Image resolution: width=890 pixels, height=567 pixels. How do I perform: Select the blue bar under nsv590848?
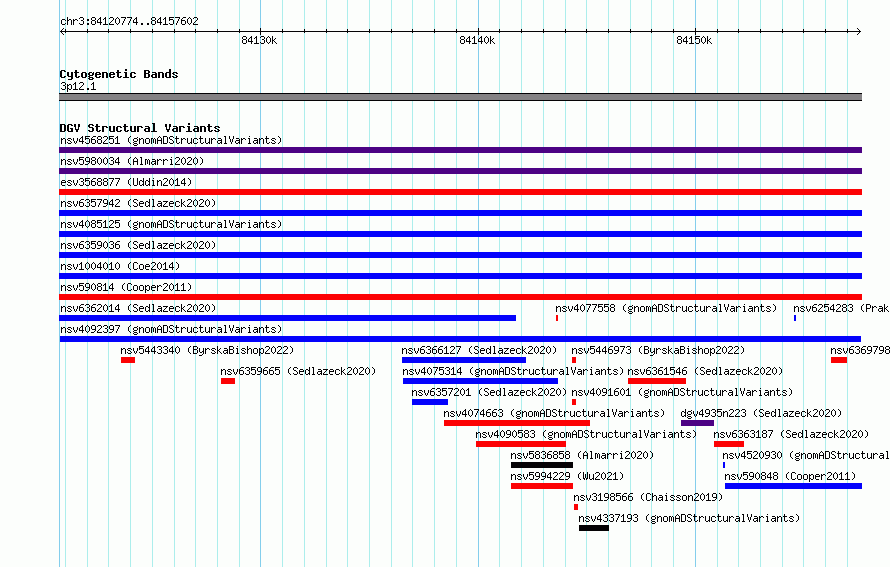(794, 486)
